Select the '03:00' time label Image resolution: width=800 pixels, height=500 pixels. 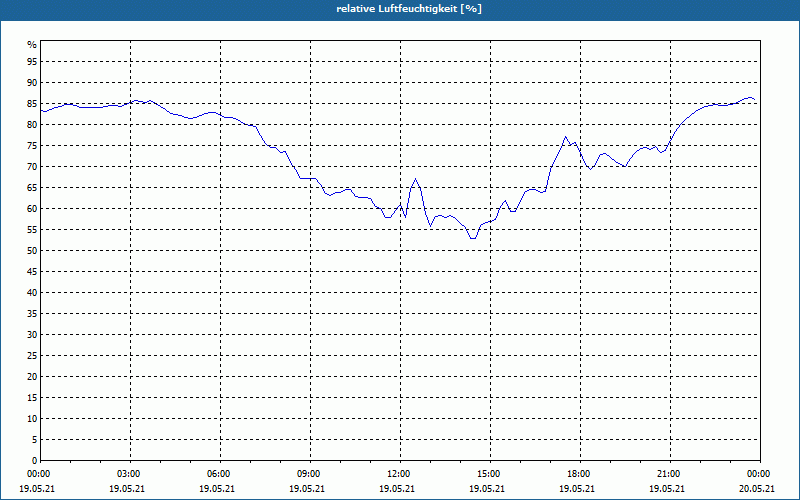tap(130, 474)
